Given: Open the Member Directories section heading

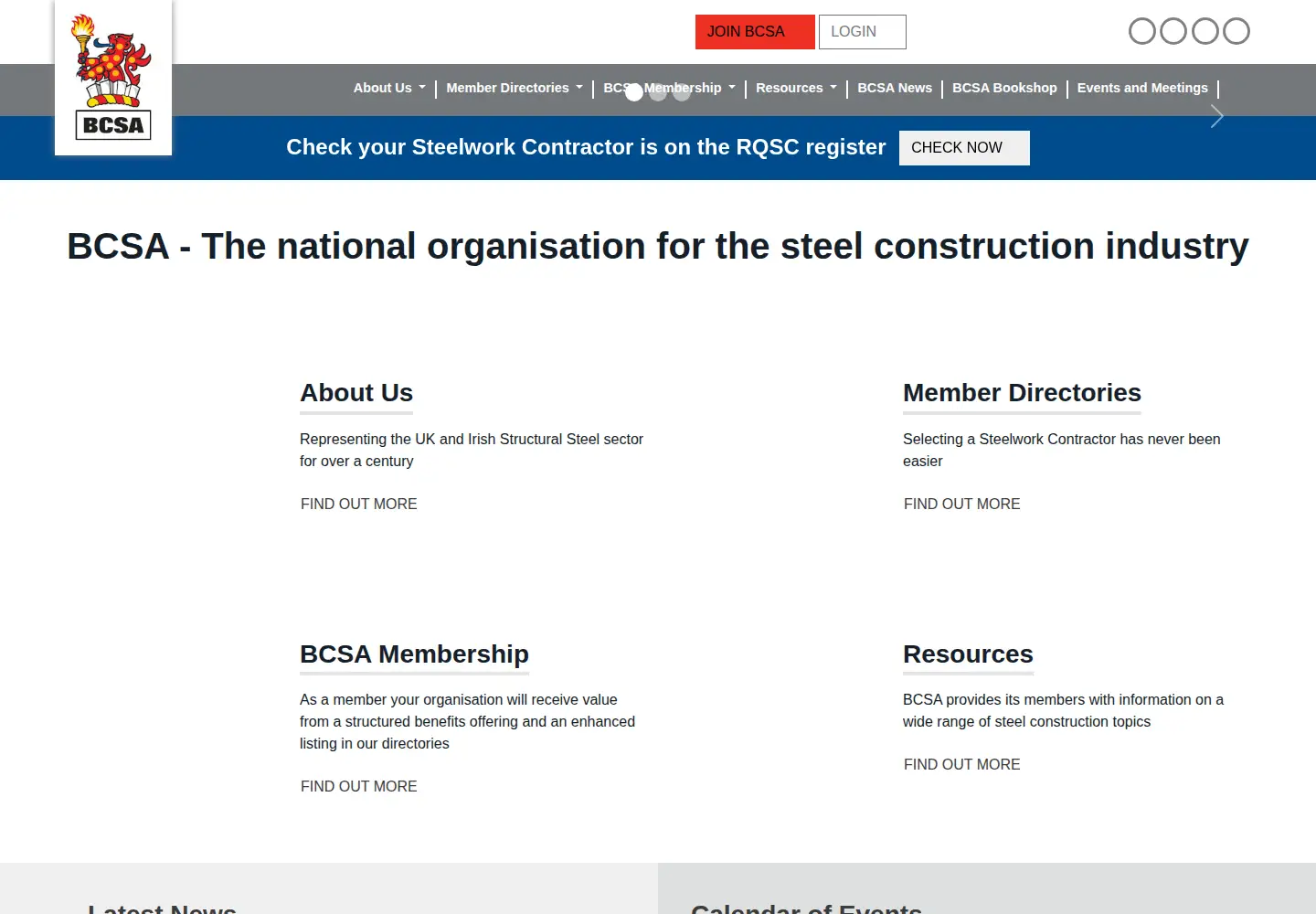Looking at the screenshot, I should point(1022,393).
